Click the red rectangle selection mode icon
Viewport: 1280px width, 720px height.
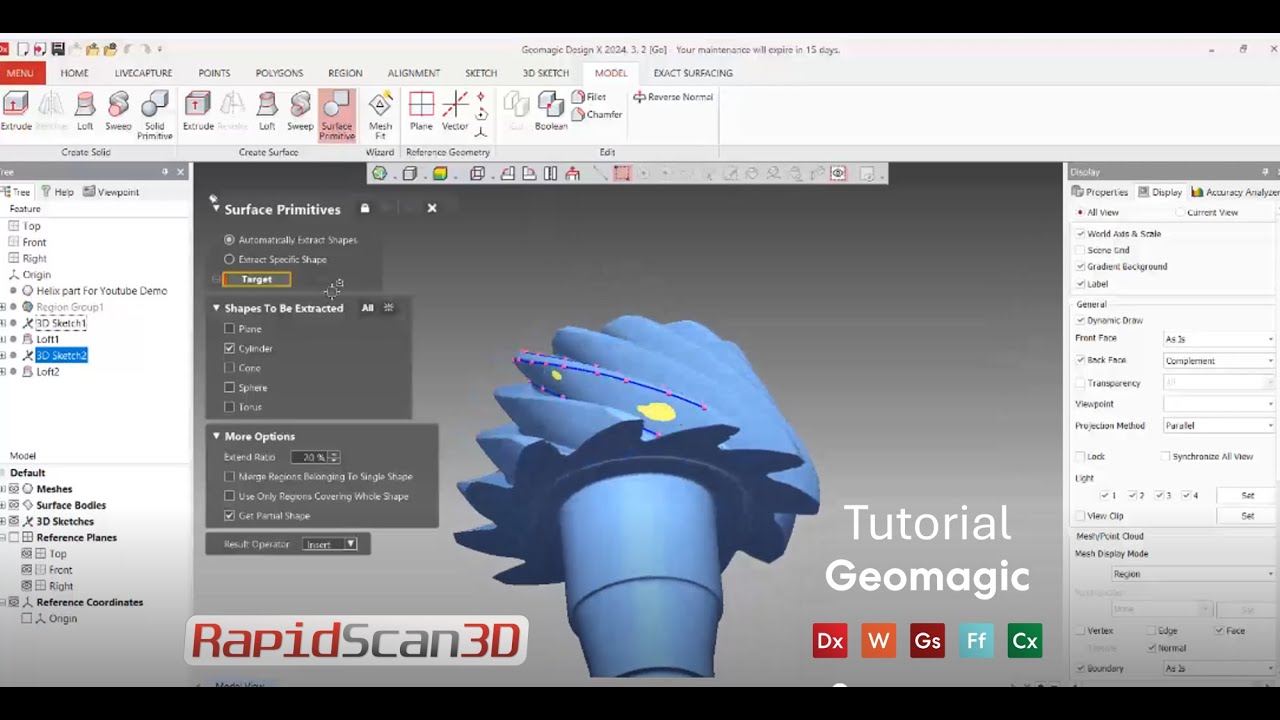coord(622,174)
